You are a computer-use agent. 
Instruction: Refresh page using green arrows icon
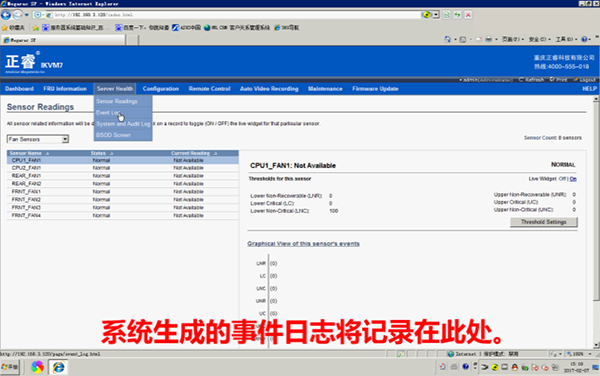pos(457,15)
